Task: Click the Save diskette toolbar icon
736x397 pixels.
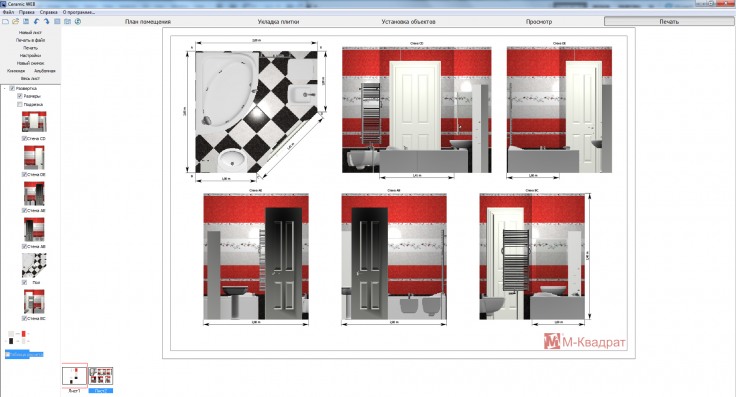Action: coord(26,22)
